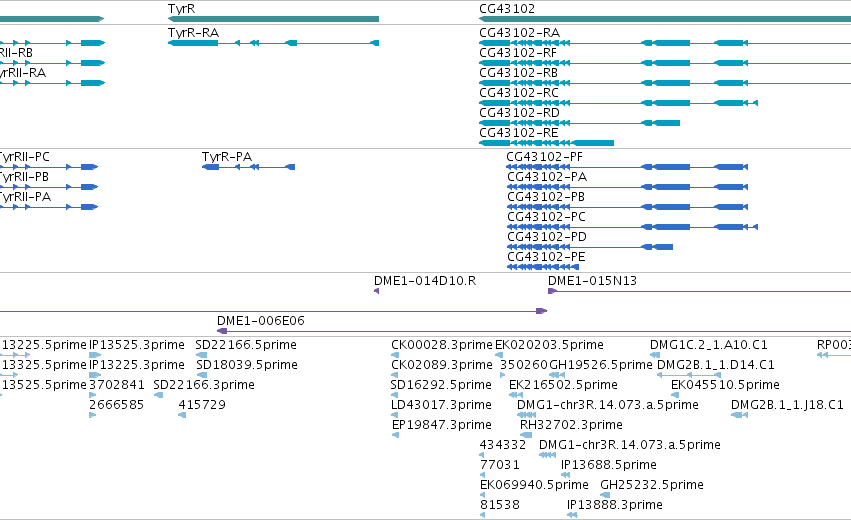Image resolution: width=851 pixels, height=520 pixels.
Task: Select transcript label CG43102-RF
Action: click(518, 53)
